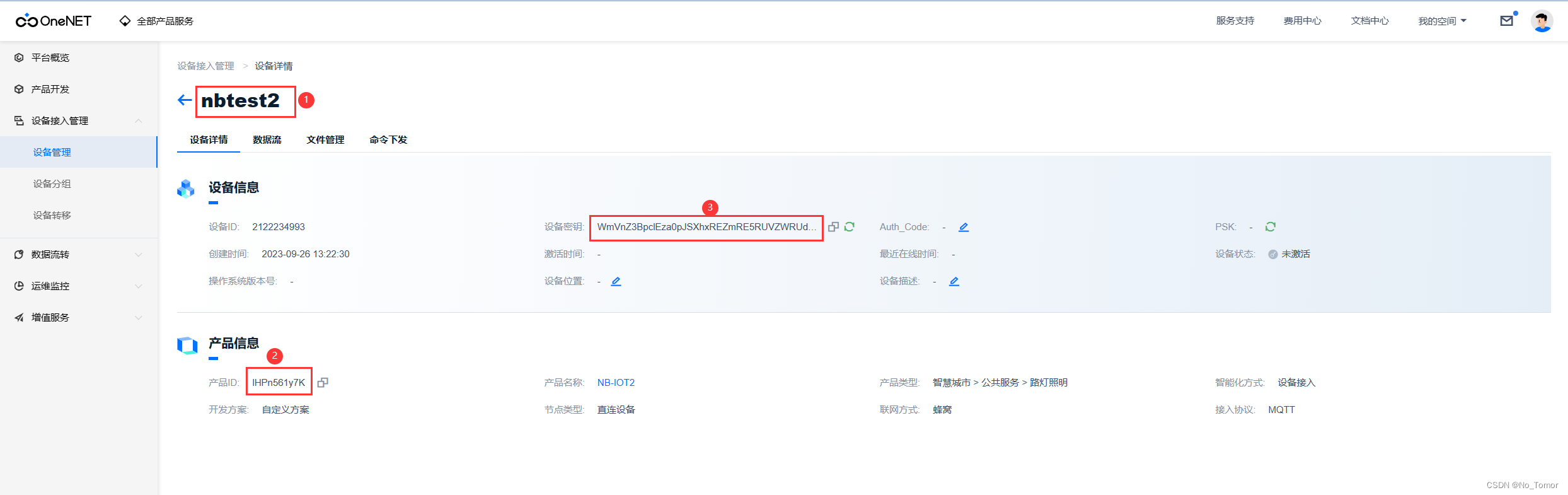The width and height of the screenshot is (1568, 495).
Task: Open 费用中心 in the top bar
Action: [1302, 21]
